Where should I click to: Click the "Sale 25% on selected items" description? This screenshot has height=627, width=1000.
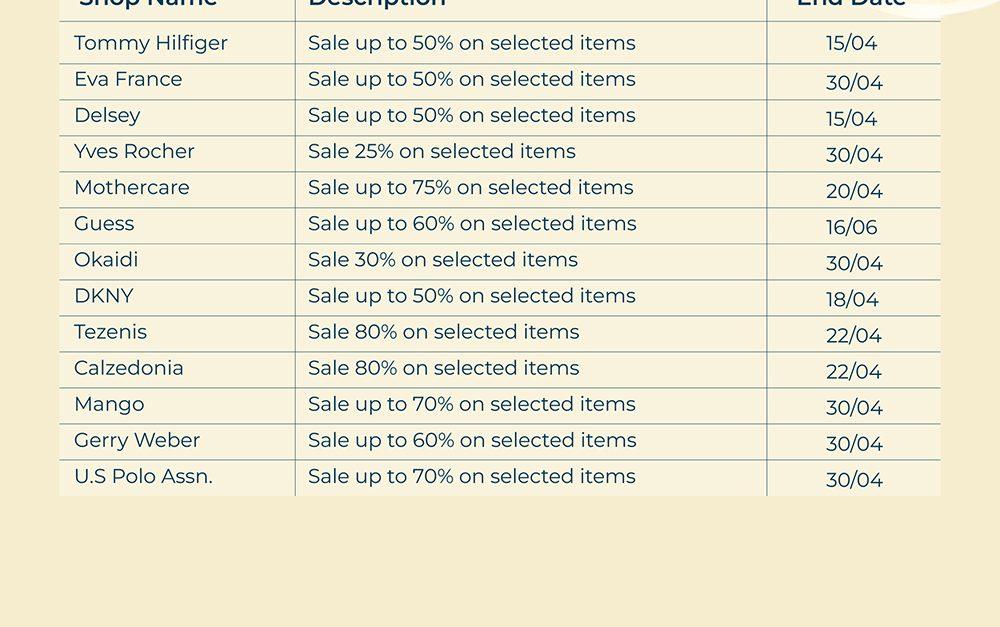[442, 151]
